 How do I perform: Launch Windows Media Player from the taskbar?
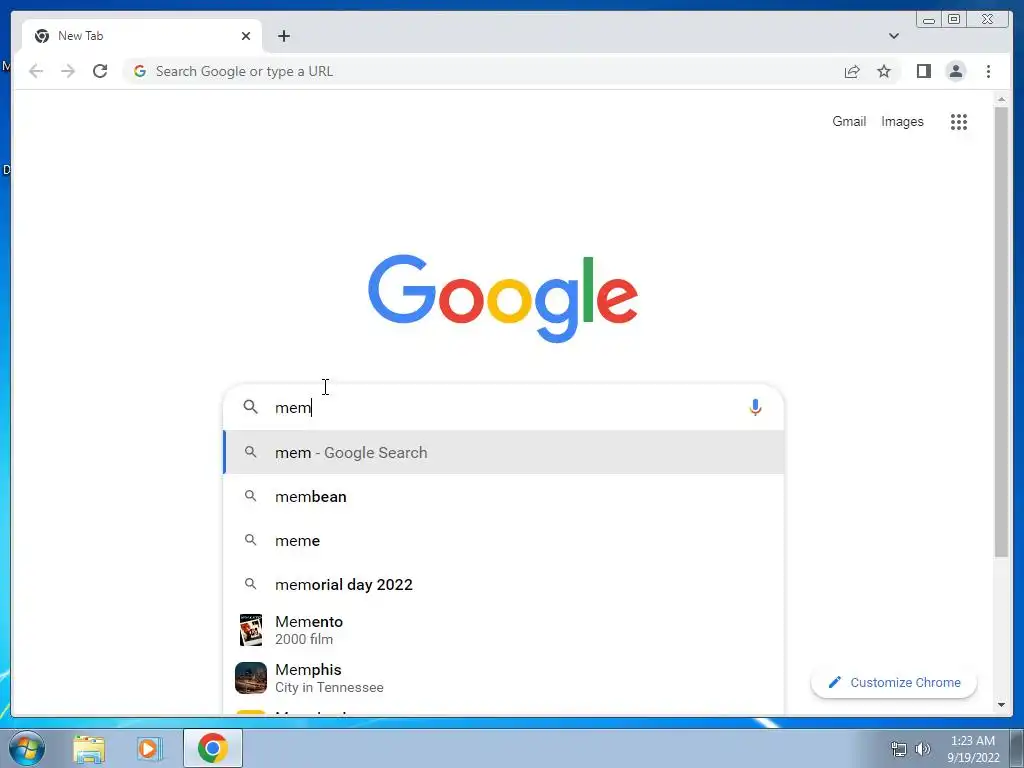click(150, 748)
